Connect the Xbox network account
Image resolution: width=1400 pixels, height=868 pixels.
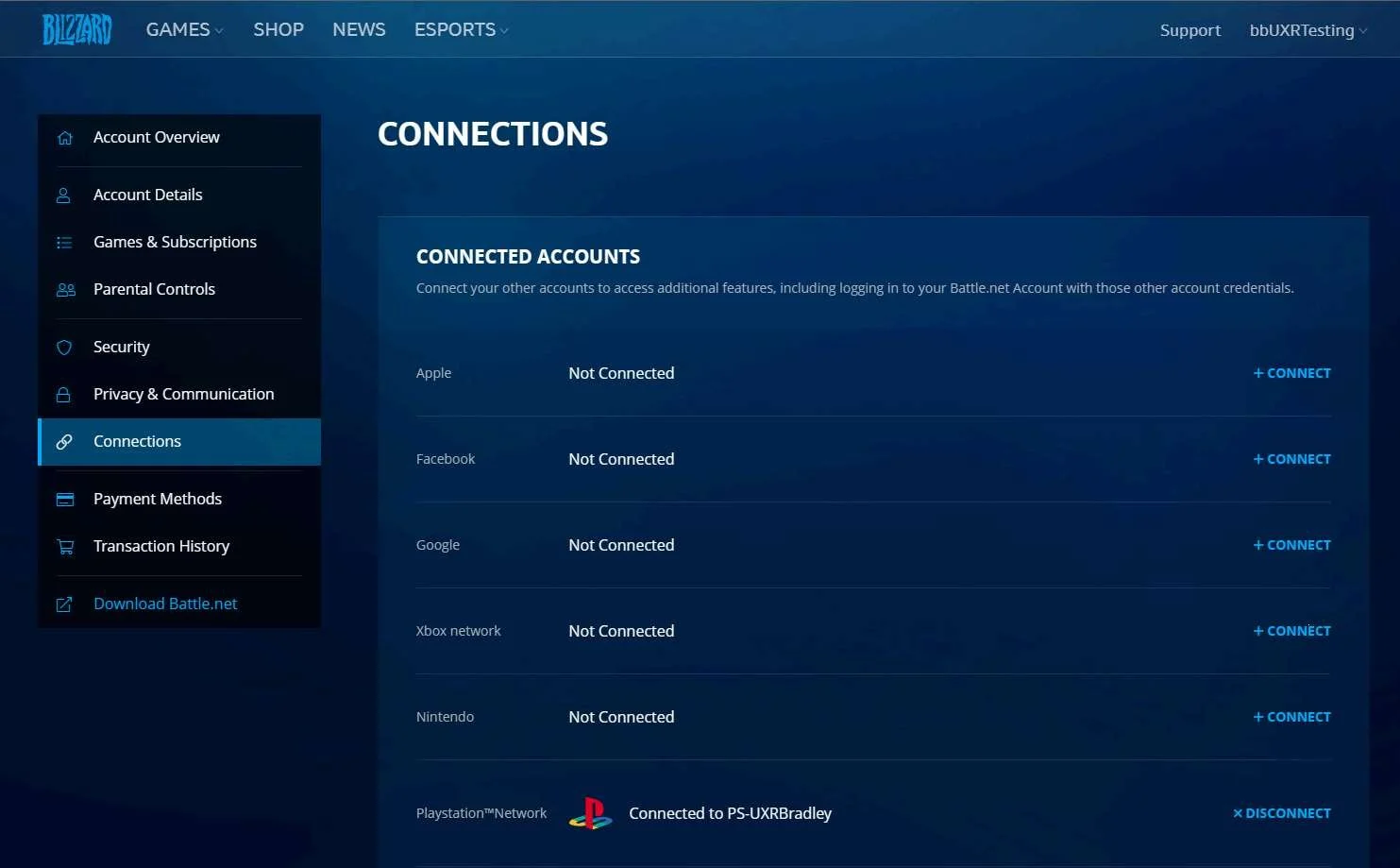point(1291,631)
